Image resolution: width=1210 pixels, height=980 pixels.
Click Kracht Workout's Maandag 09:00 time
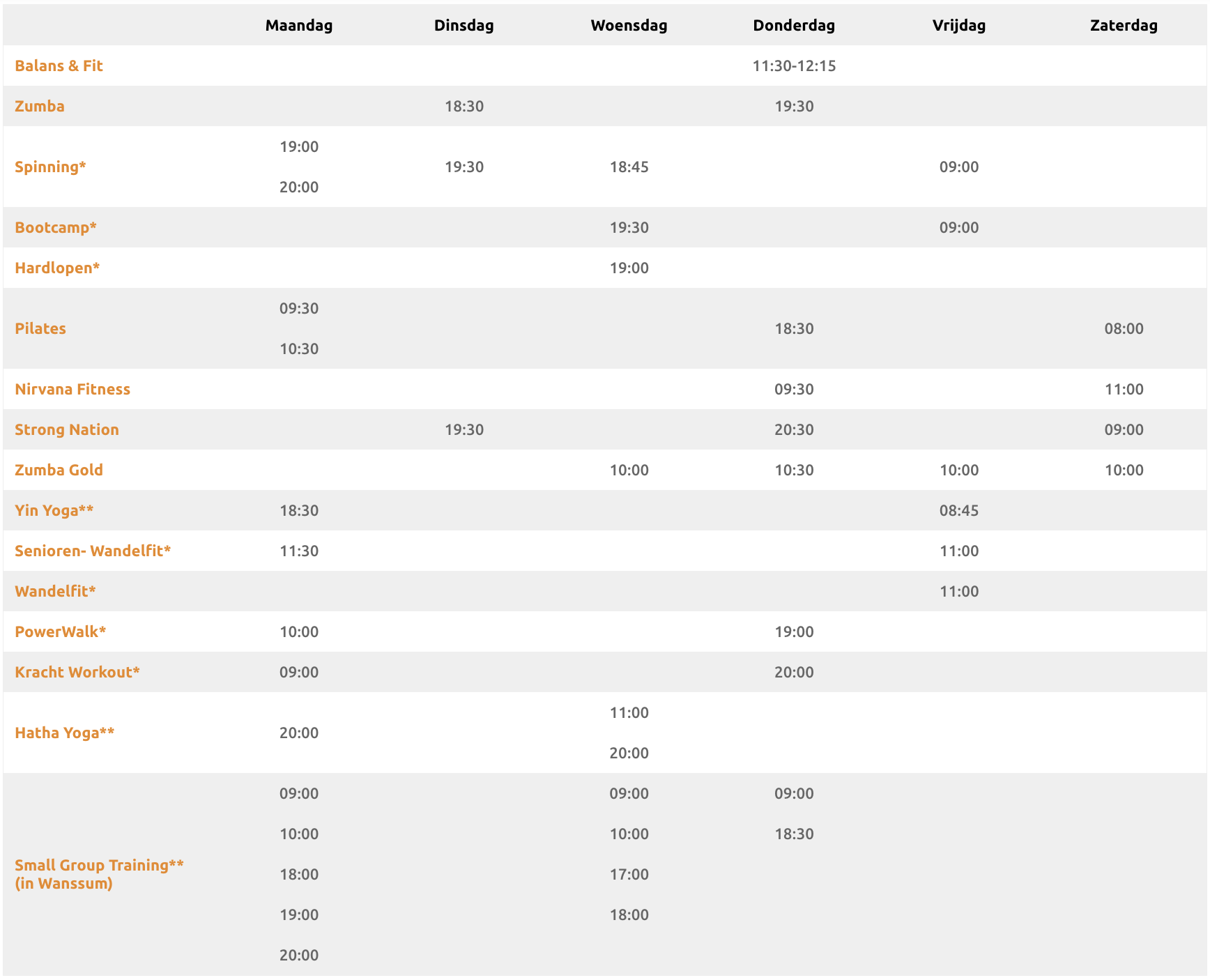point(299,673)
